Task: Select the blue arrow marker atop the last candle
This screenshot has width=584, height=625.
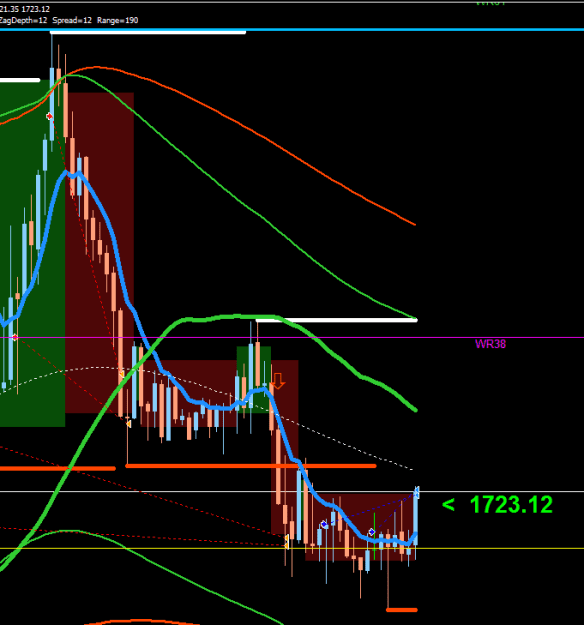Action: (417, 493)
